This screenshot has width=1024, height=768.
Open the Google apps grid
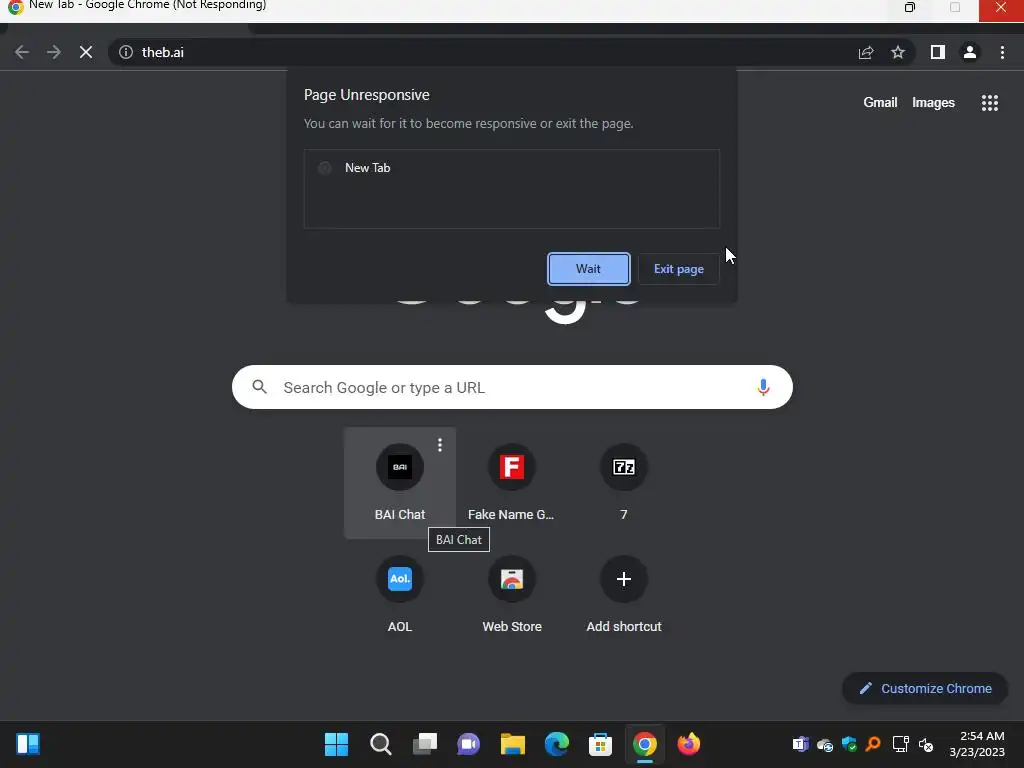pyautogui.click(x=990, y=103)
